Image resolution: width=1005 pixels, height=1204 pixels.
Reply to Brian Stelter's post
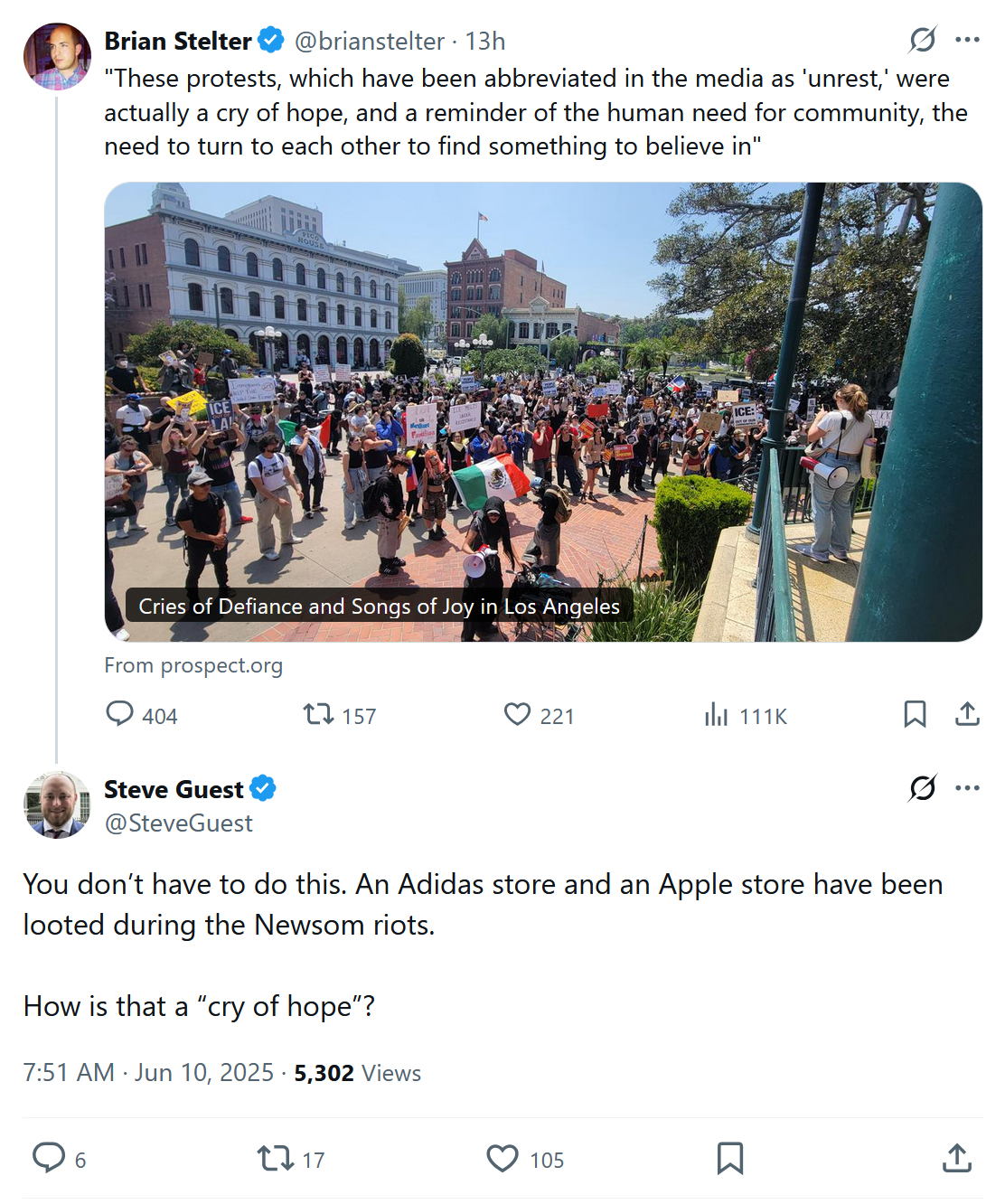point(120,715)
